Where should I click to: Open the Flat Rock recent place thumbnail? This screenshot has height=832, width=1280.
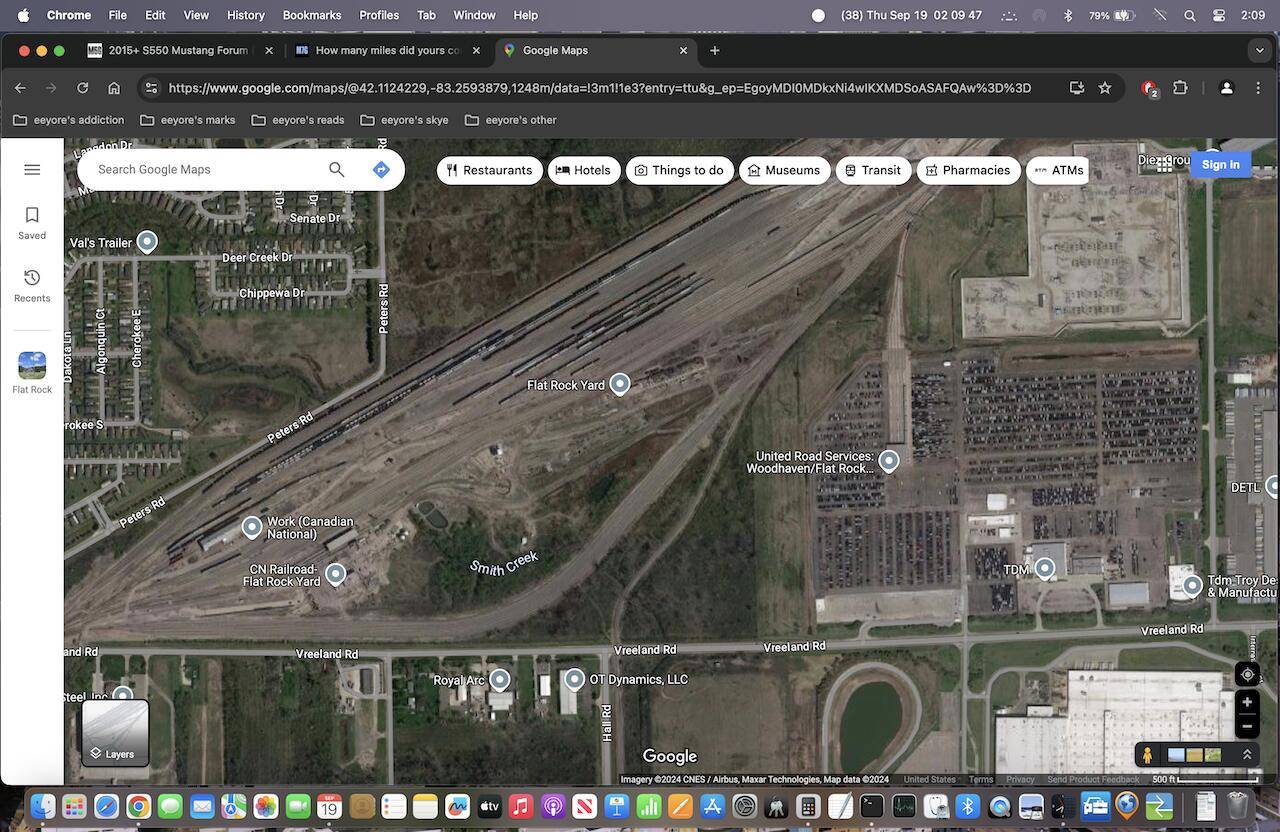(32, 372)
